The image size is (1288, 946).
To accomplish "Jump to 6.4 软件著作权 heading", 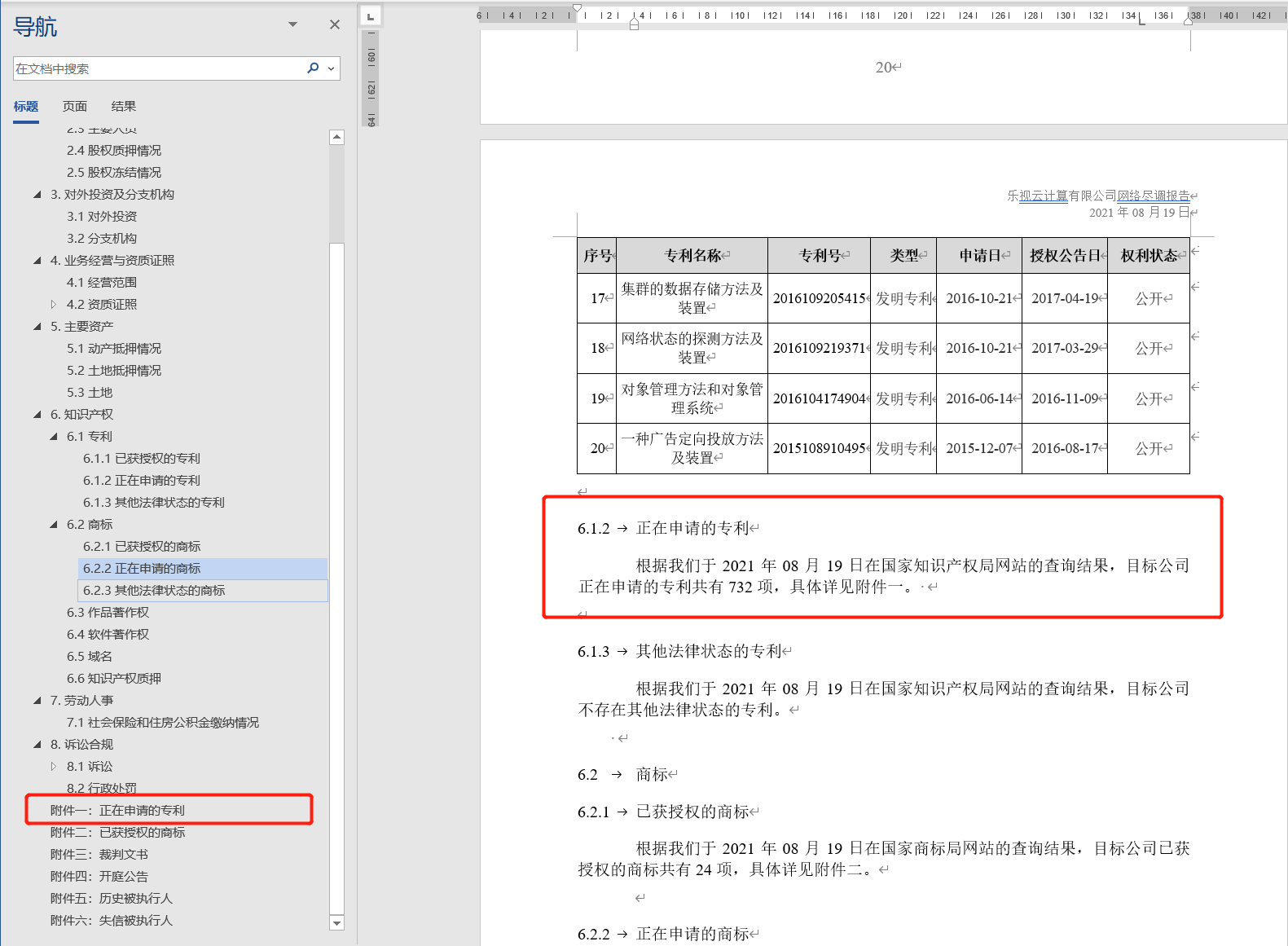I will [108, 635].
